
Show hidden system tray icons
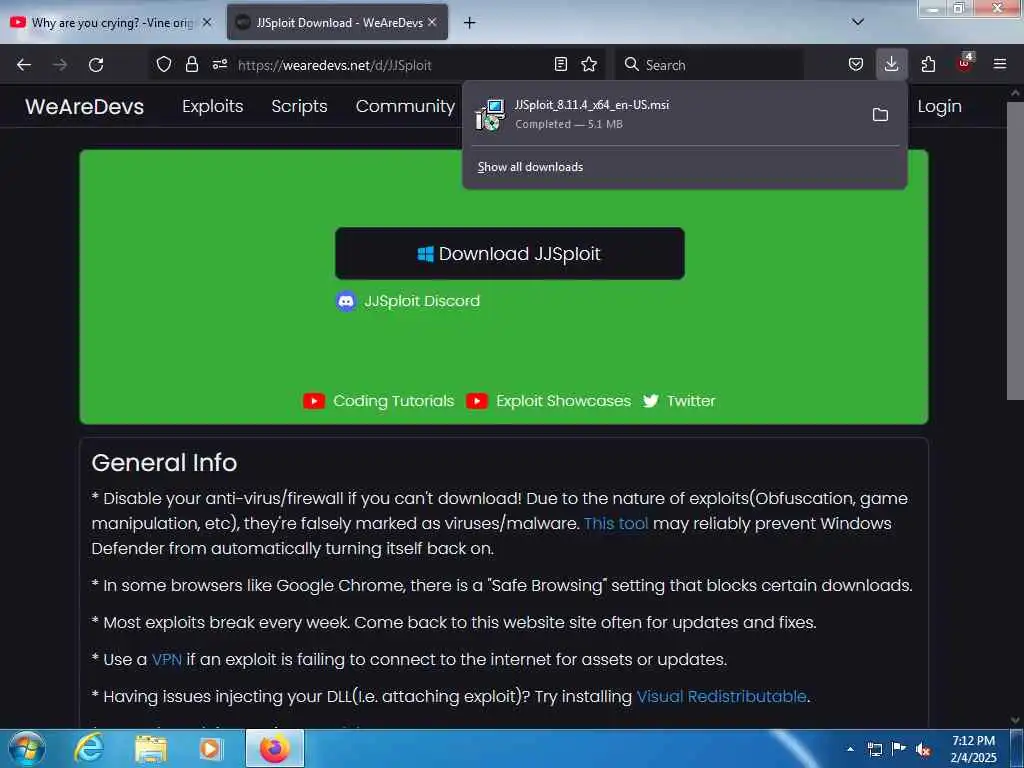click(x=850, y=749)
